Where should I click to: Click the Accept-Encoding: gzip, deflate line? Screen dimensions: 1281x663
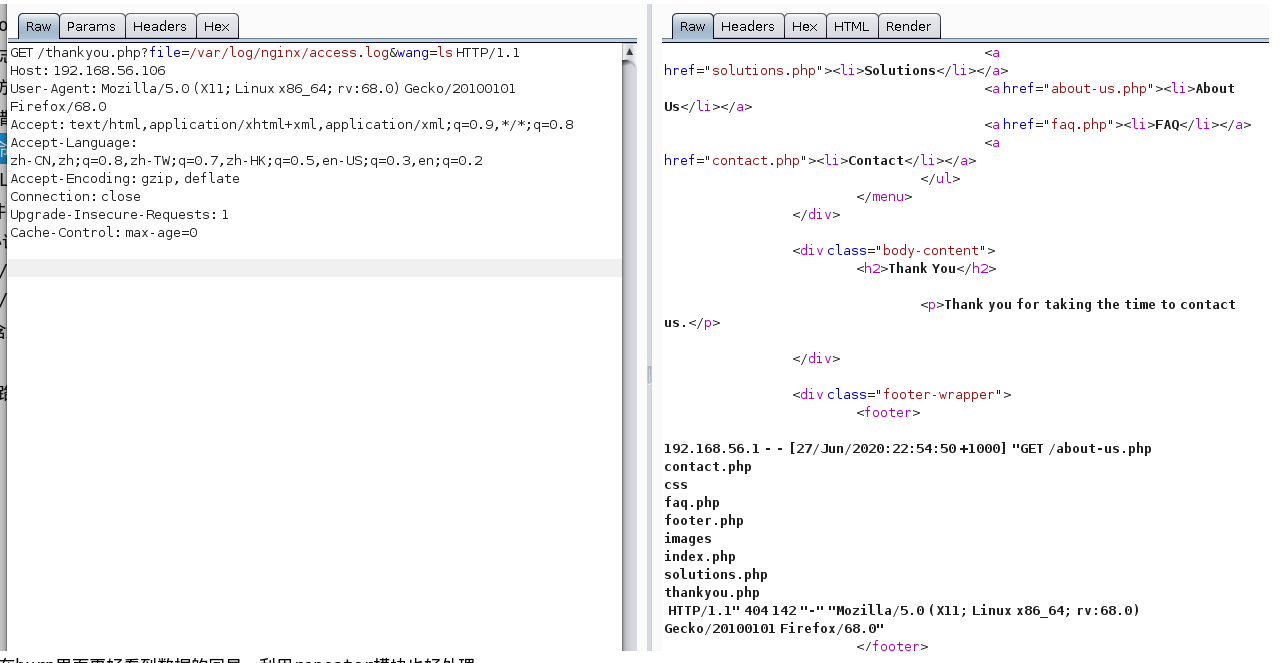[125, 179]
